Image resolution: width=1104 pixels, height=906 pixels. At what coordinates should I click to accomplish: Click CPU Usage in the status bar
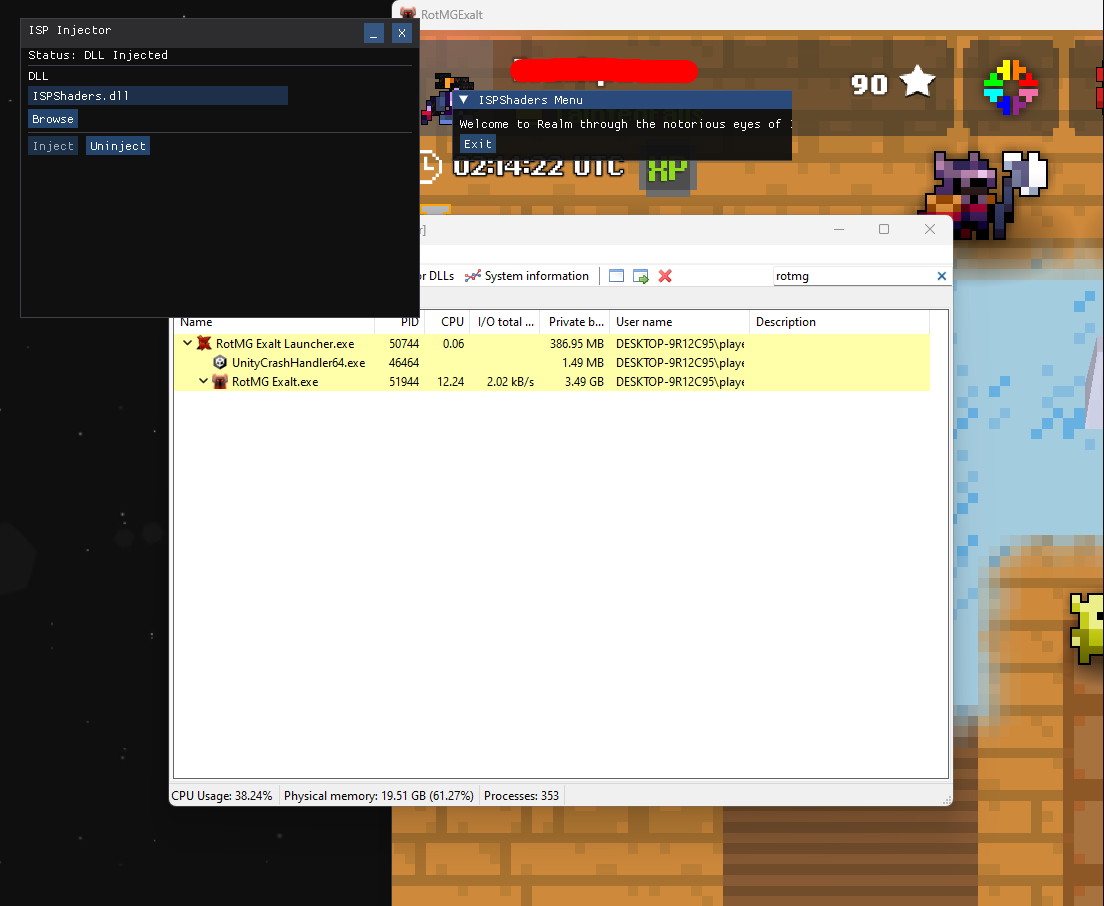pyautogui.click(x=222, y=795)
